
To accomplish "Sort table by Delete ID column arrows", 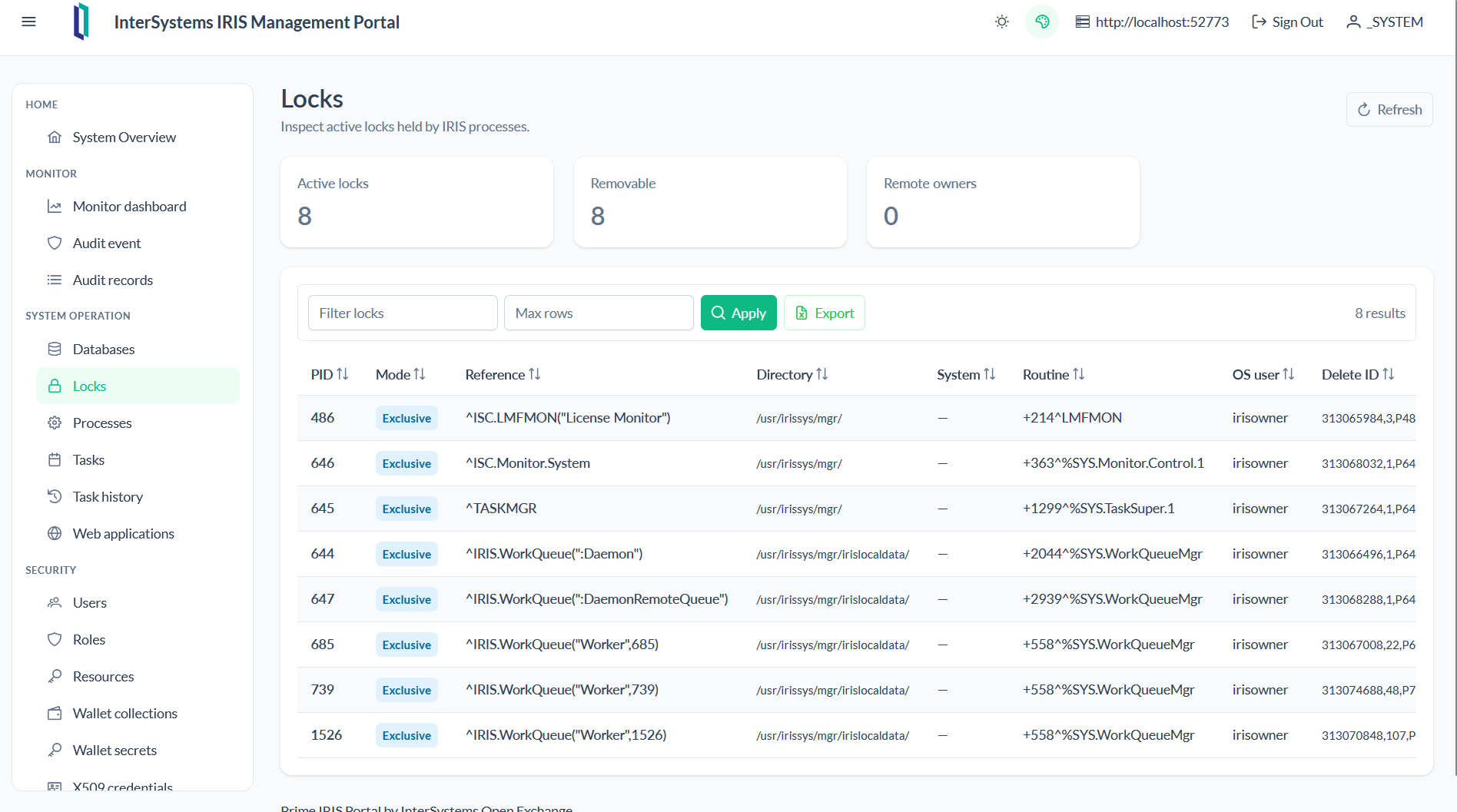I will [1389, 374].
